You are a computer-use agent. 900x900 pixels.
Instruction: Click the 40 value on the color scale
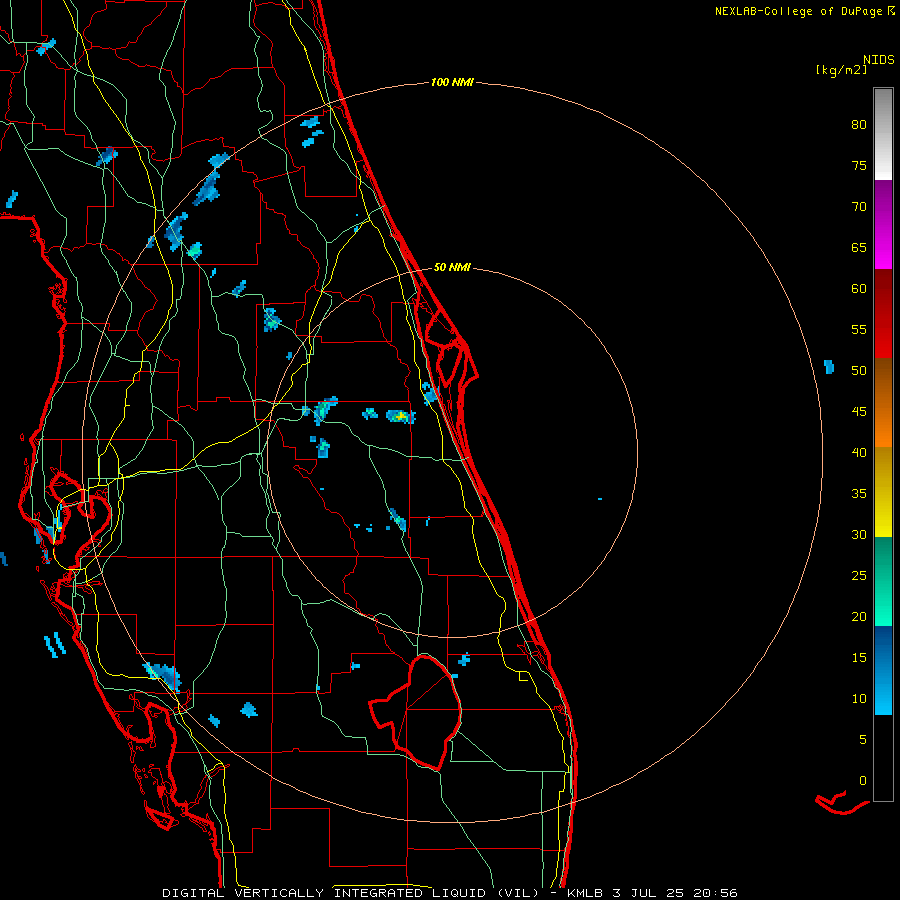(x=859, y=452)
